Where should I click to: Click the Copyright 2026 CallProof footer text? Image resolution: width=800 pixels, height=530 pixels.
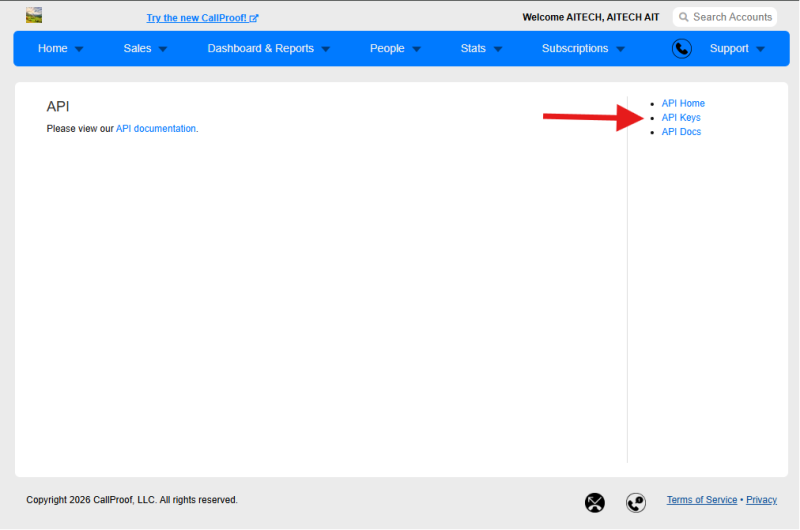point(132,500)
